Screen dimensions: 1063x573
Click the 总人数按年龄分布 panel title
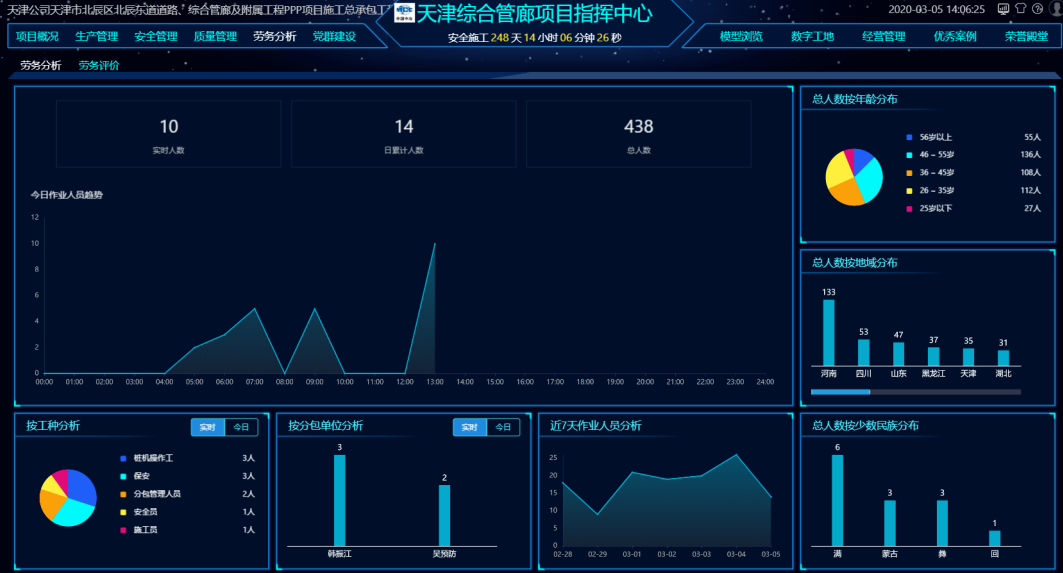(x=855, y=99)
